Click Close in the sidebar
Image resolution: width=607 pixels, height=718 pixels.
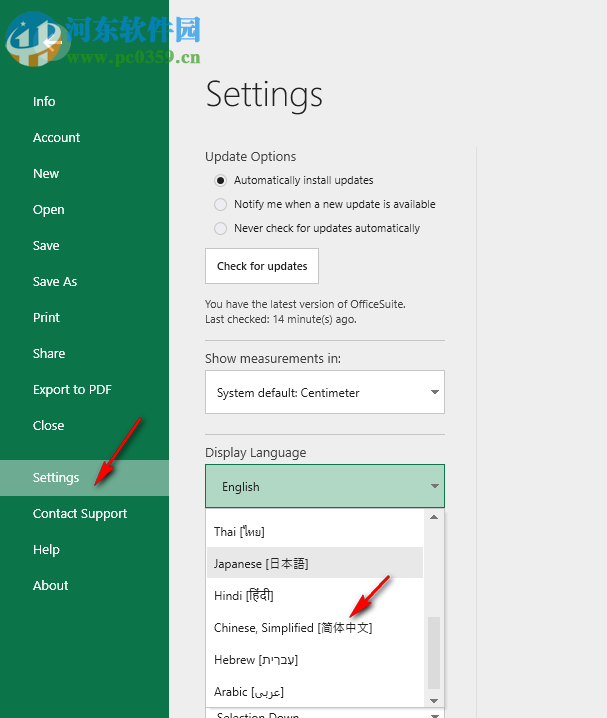[x=49, y=425]
